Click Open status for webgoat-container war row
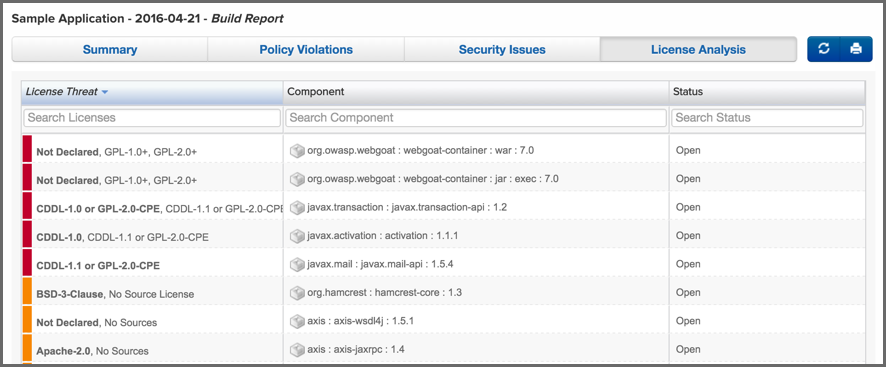Viewport: 886px width, 367px height. click(688, 150)
